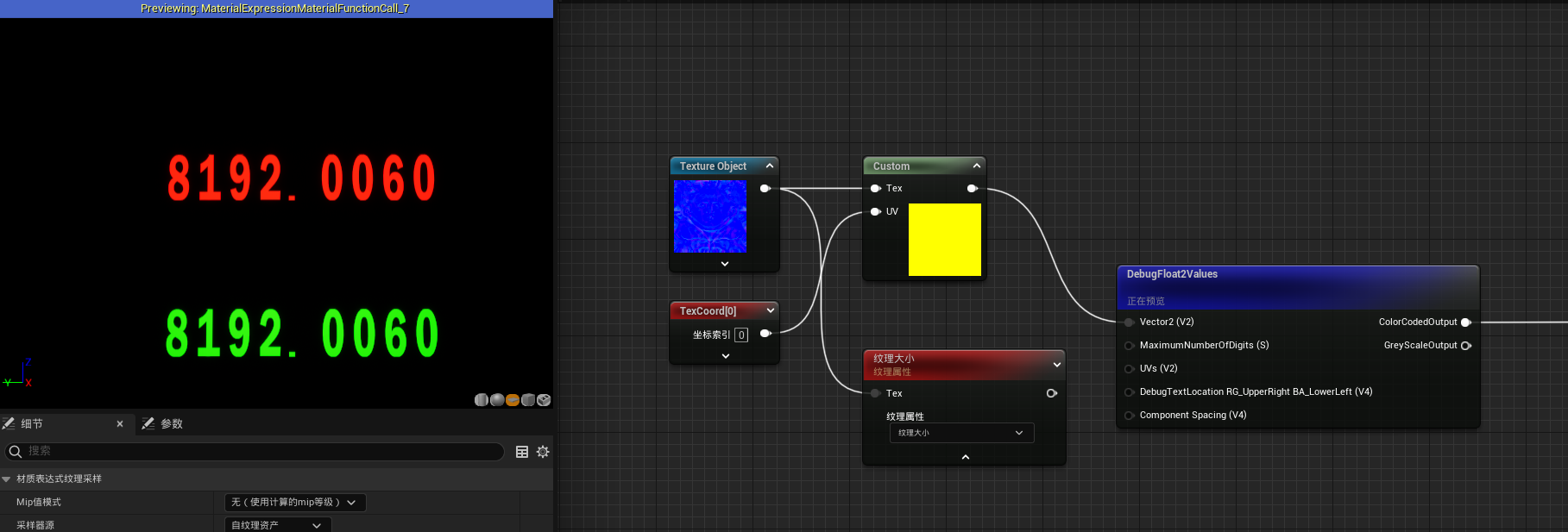Click the 搜索 search field
The image size is (1568, 532).
coord(259,452)
